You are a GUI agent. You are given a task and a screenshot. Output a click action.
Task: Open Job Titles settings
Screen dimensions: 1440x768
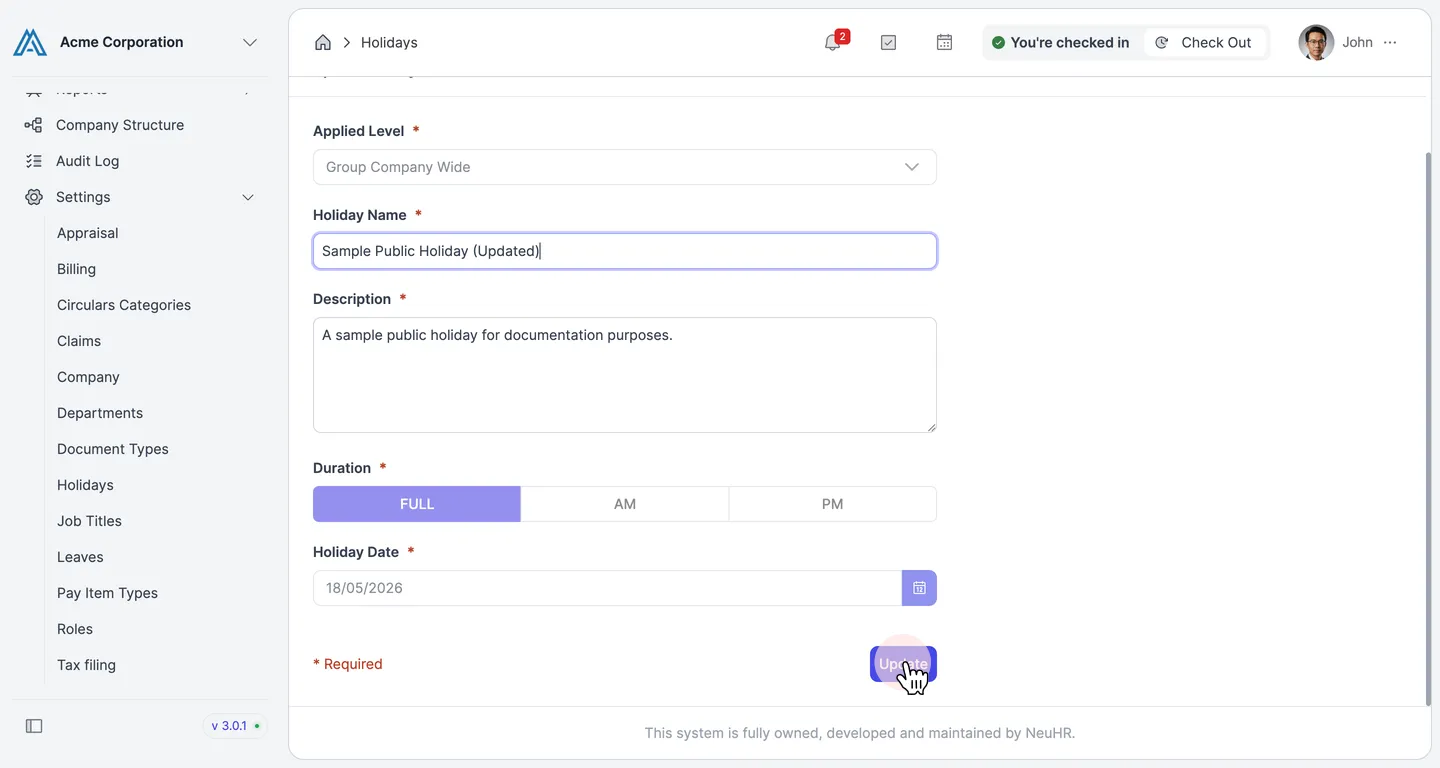point(89,521)
